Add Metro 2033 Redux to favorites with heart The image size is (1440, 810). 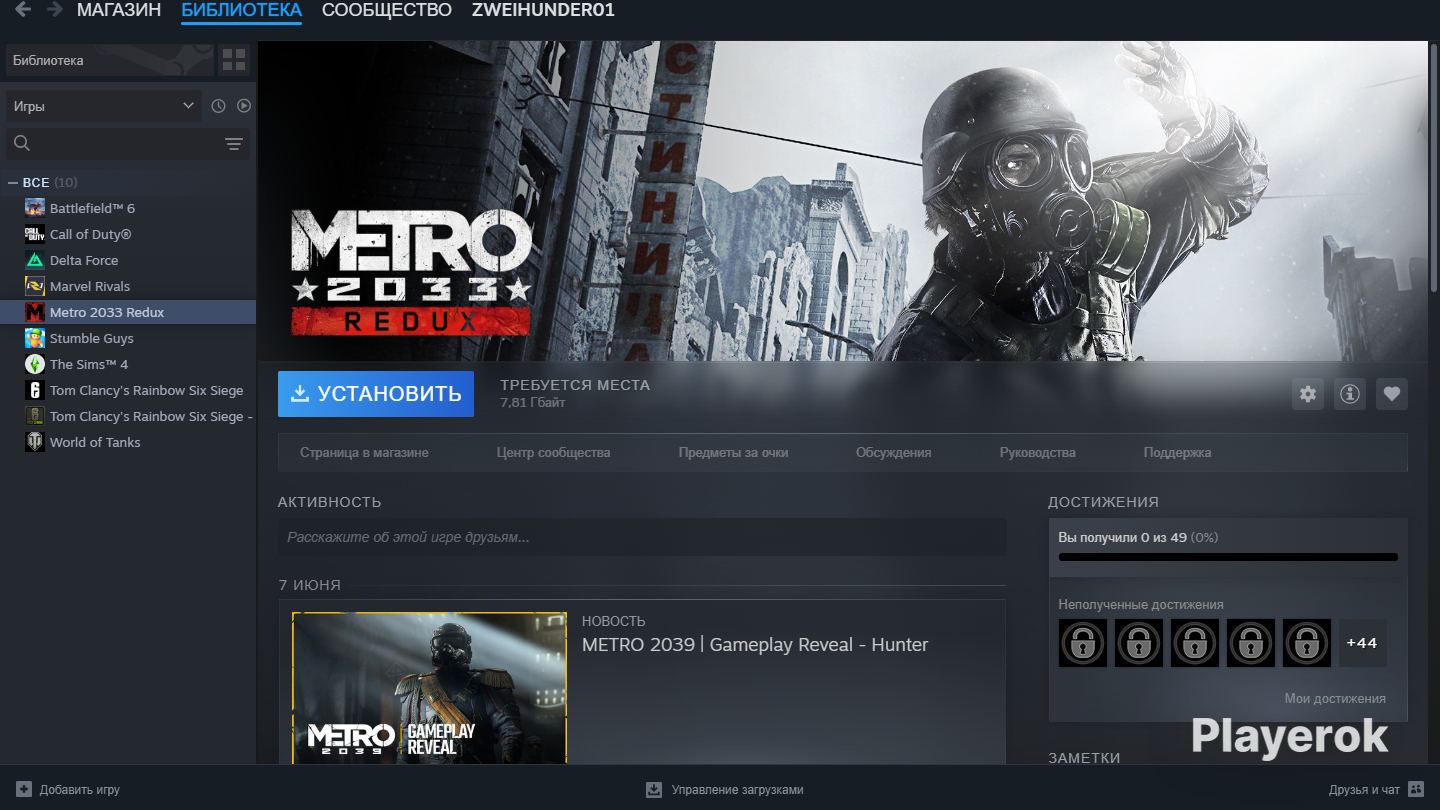pyautogui.click(x=1392, y=394)
